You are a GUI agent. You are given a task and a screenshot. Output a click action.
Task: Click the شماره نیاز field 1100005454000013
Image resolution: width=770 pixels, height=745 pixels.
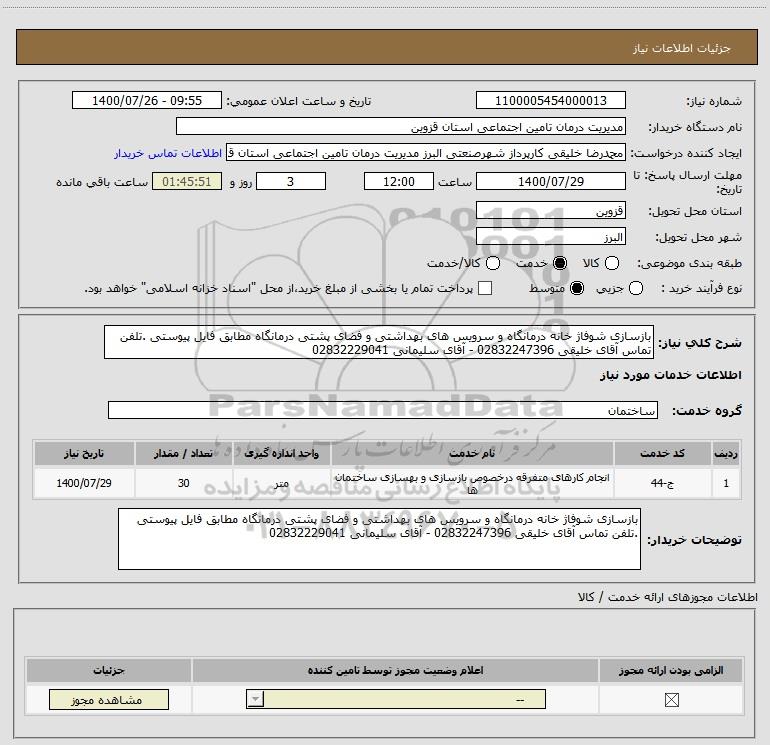tap(550, 100)
